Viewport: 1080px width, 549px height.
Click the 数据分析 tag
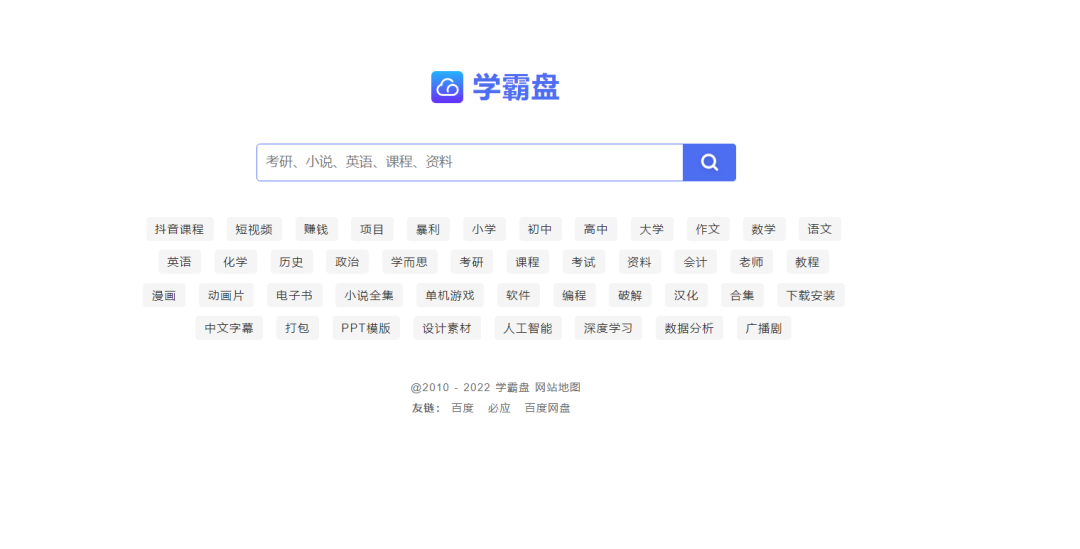[x=689, y=329]
